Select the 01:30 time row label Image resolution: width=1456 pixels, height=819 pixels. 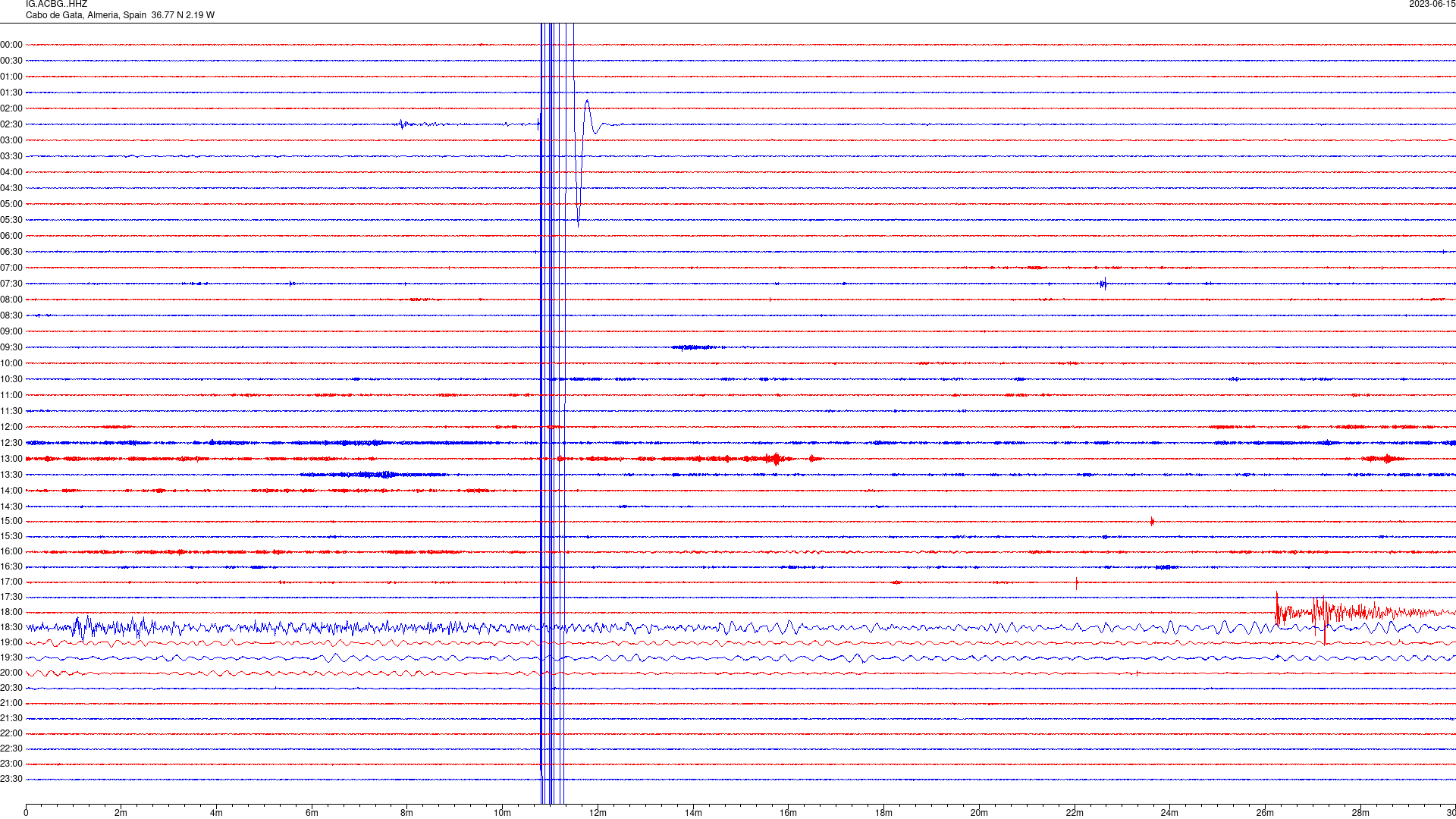(x=11, y=93)
